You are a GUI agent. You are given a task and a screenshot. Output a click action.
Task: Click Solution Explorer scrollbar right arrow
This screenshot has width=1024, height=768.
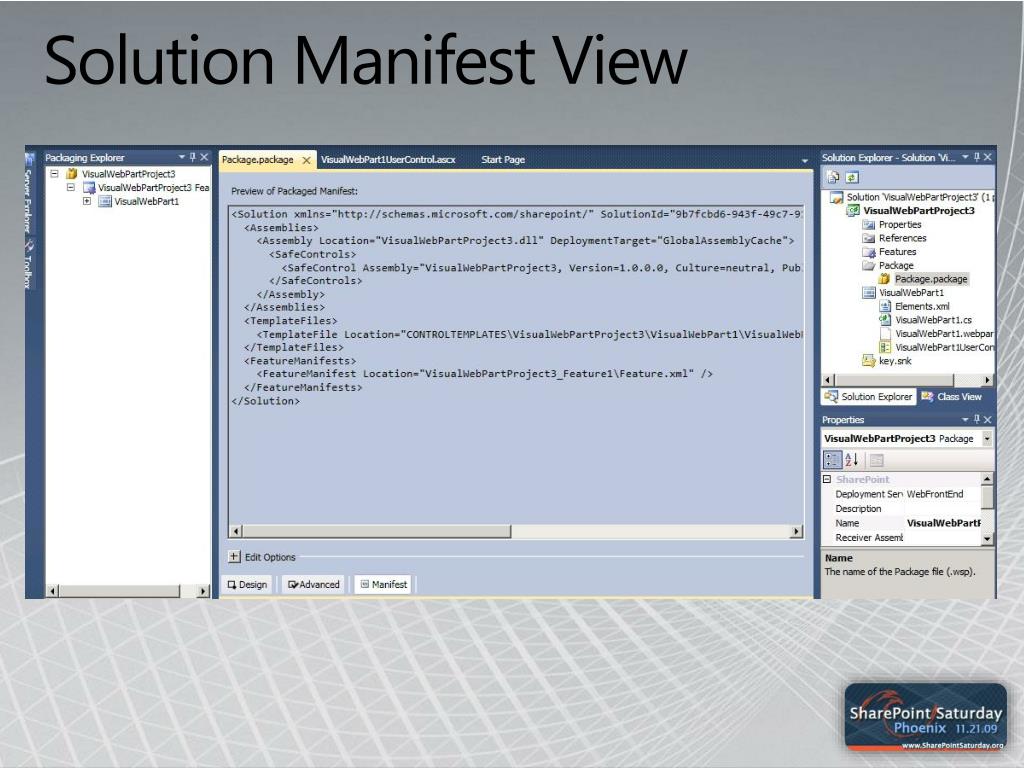(x=987, y=380)
